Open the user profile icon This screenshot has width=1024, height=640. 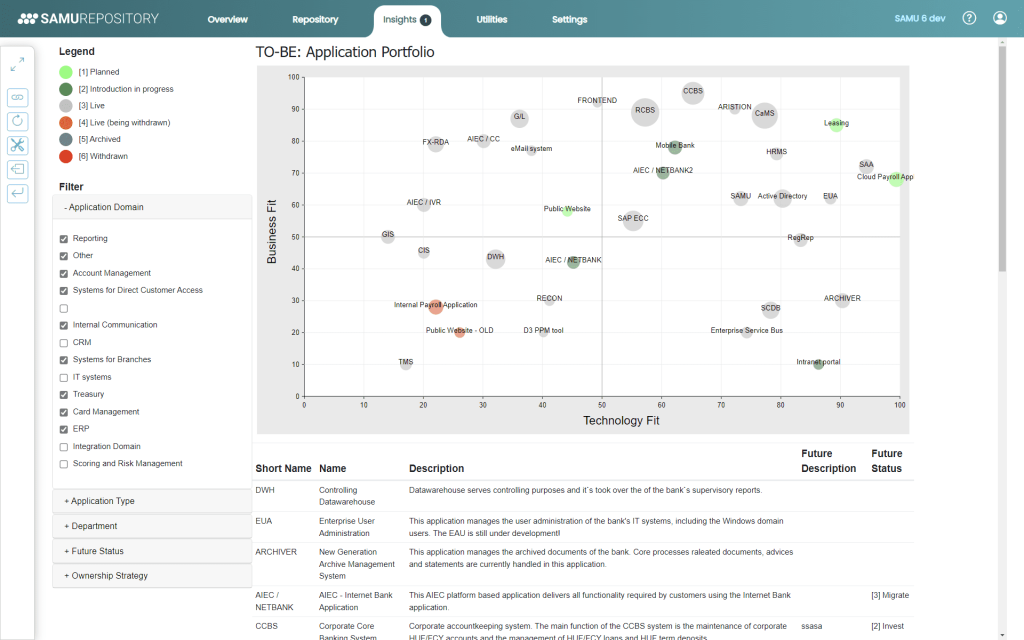pos(1000,19)
